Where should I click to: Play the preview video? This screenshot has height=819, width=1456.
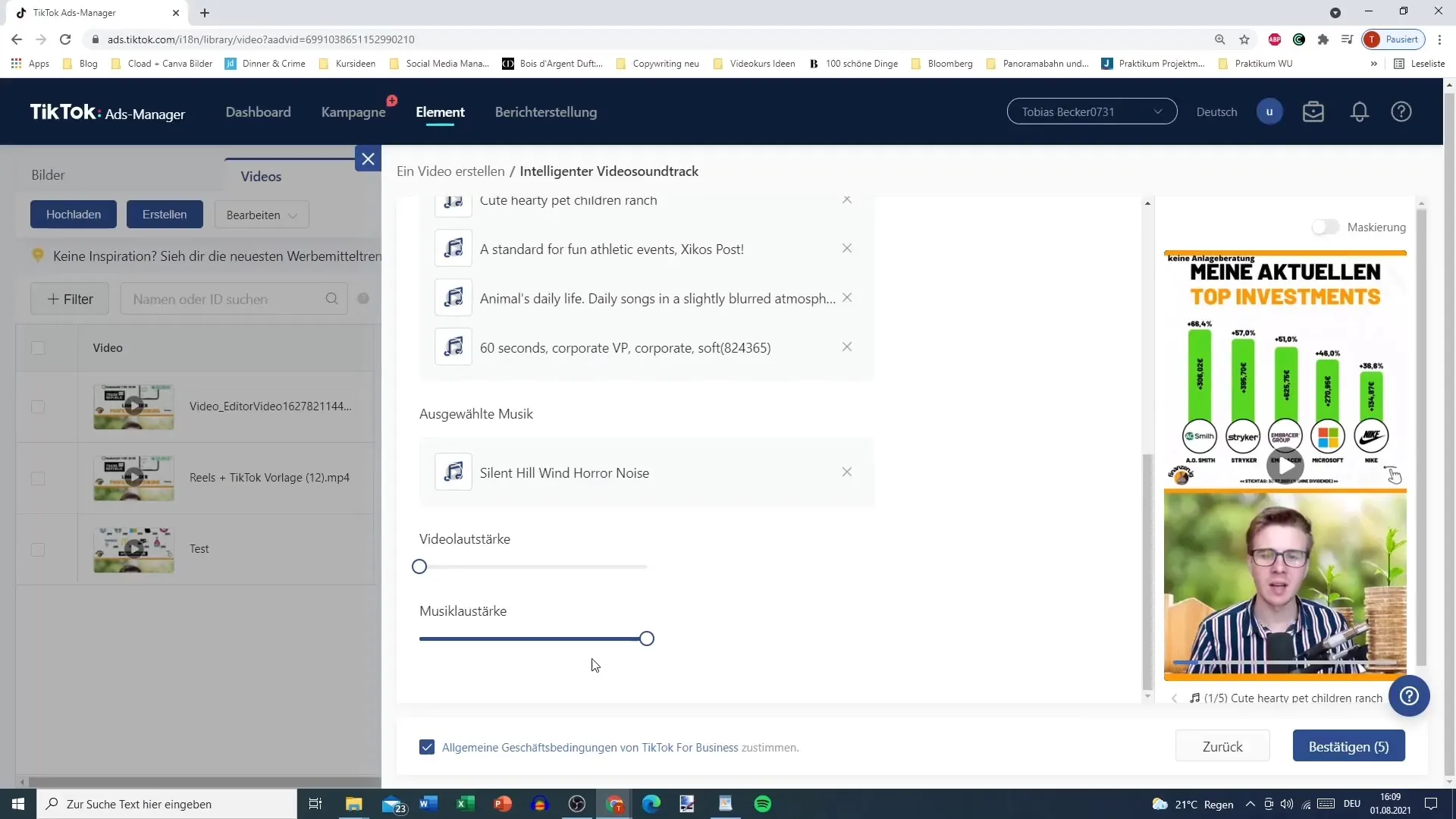click(x=1285, y=466)
